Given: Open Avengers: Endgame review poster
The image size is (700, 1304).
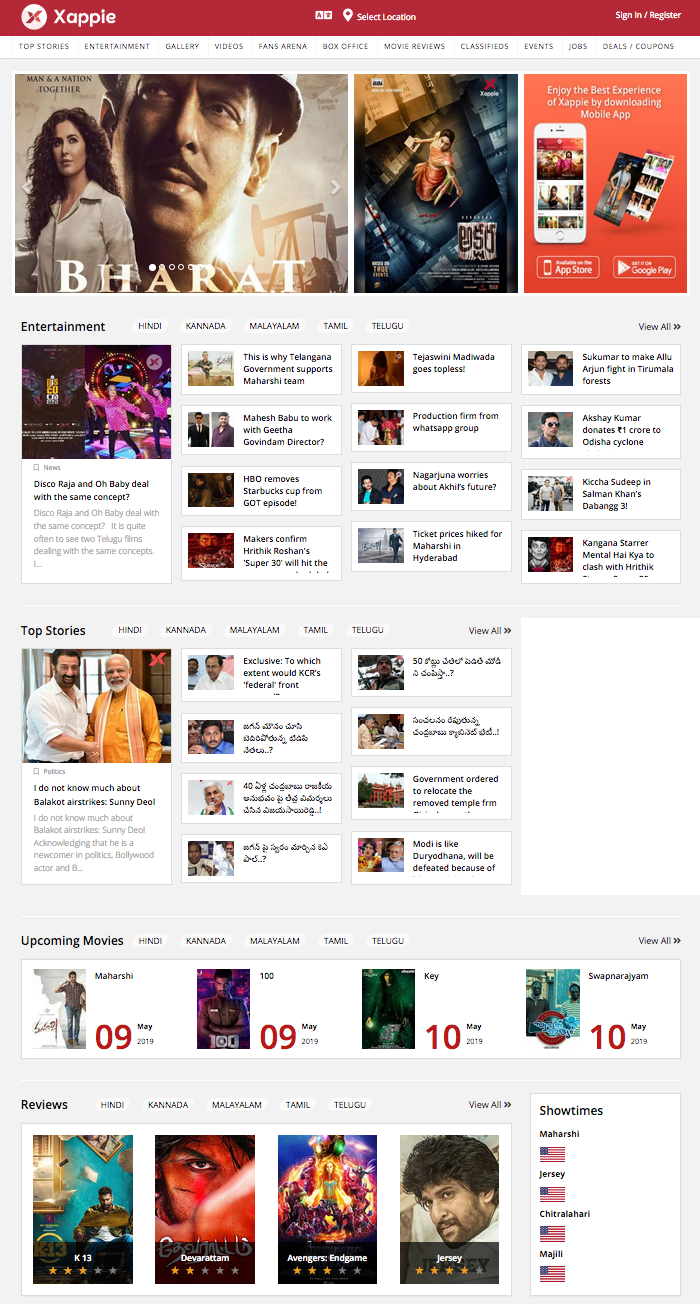Looking at the screenshot, I should (327, 1209).
